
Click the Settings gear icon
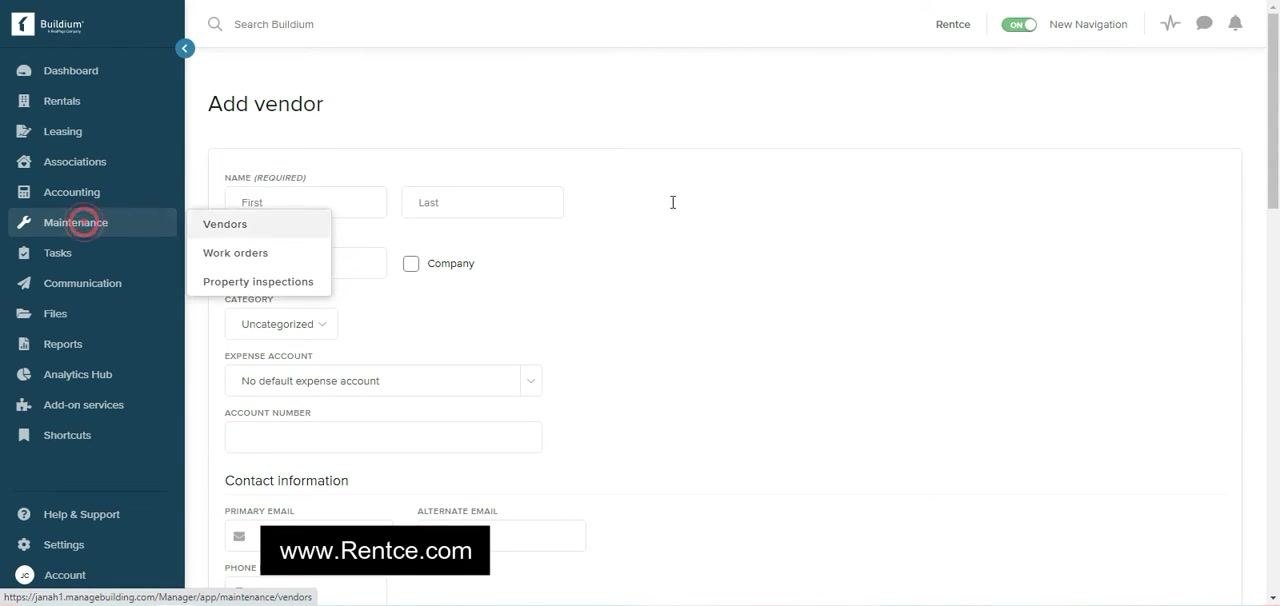point(24,545)
